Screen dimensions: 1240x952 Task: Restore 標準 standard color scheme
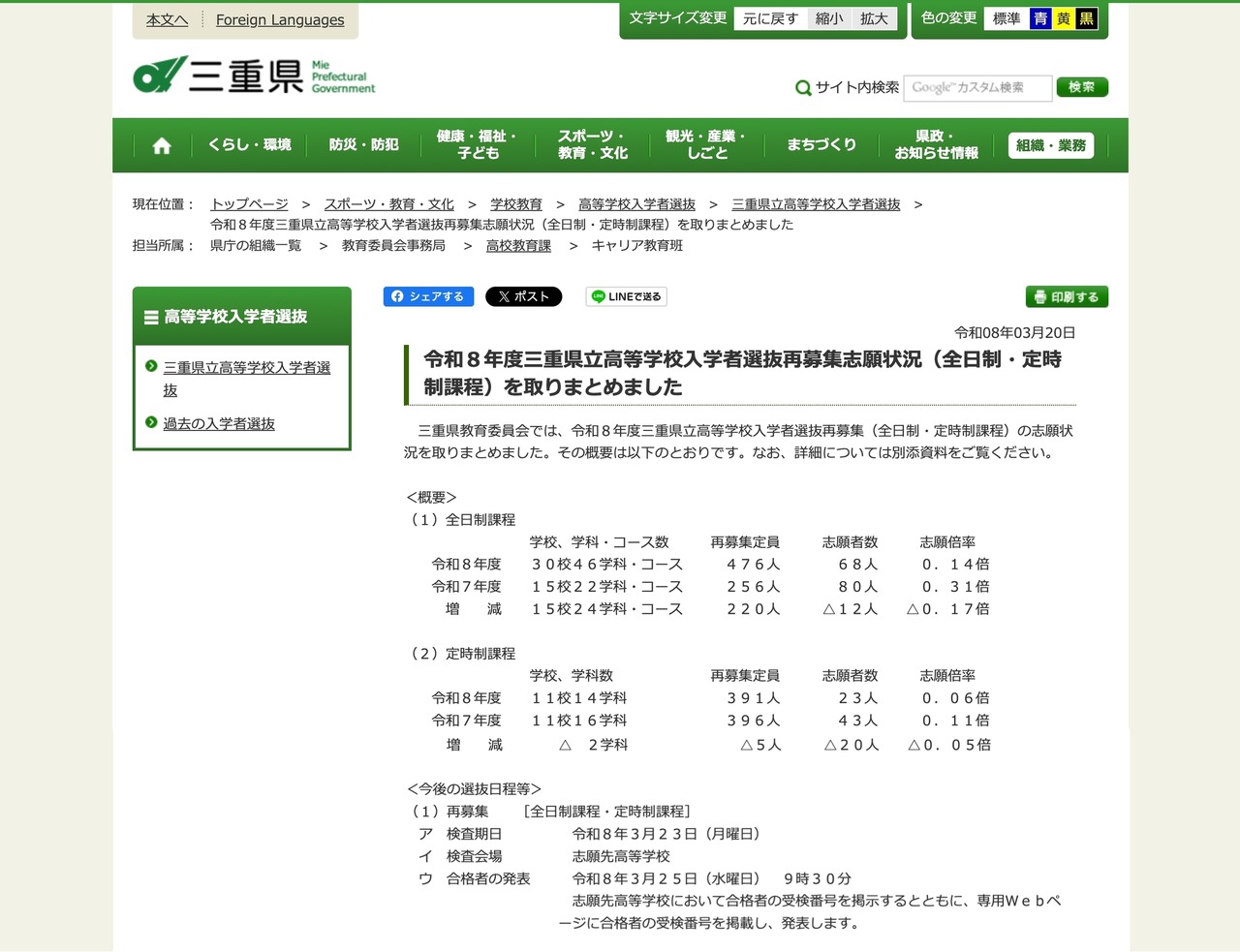click(x=1007, y=17)
